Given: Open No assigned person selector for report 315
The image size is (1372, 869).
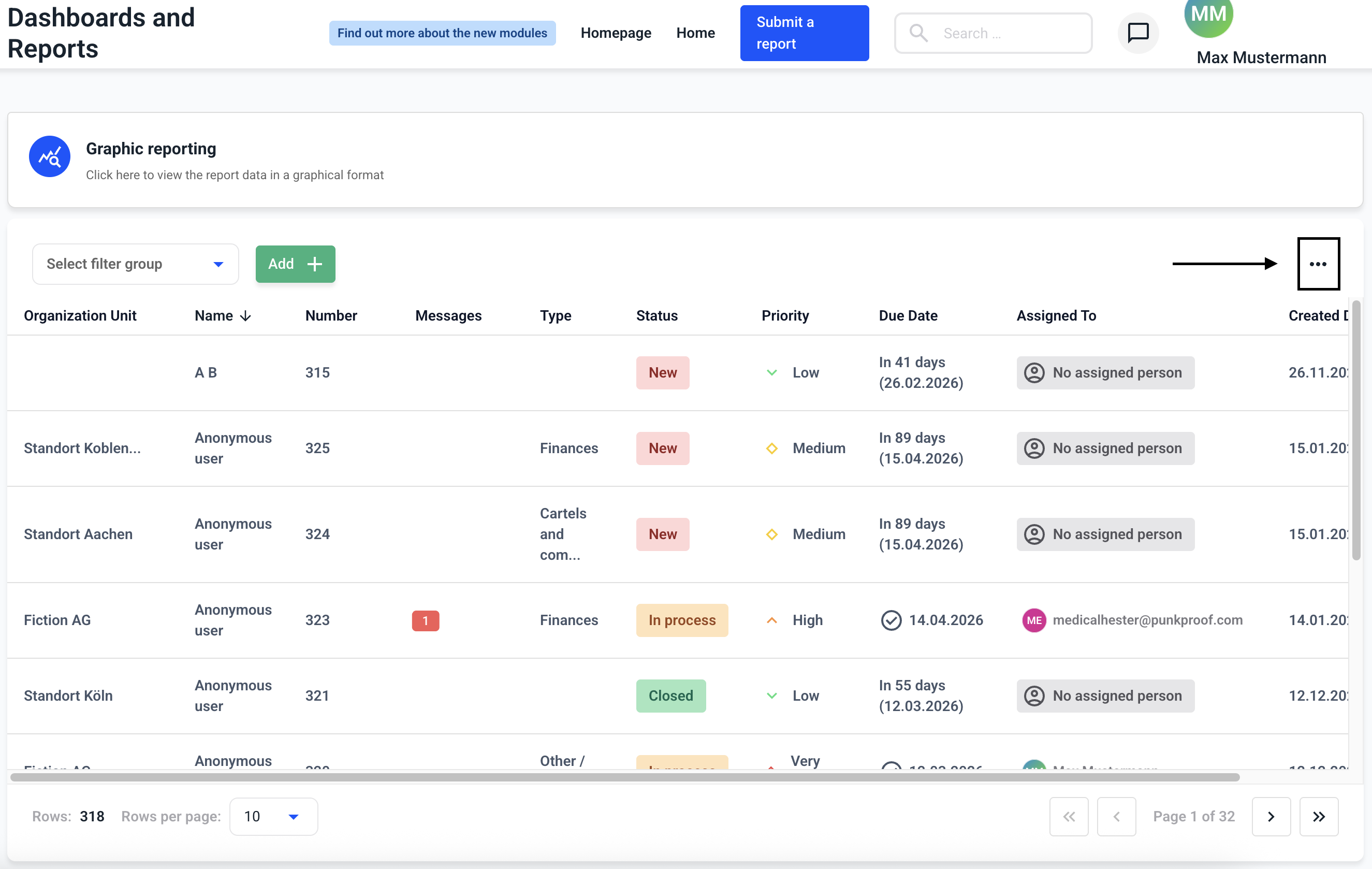Looking at the screenshot, I should pyautogui.click(x=1105, y=373).
